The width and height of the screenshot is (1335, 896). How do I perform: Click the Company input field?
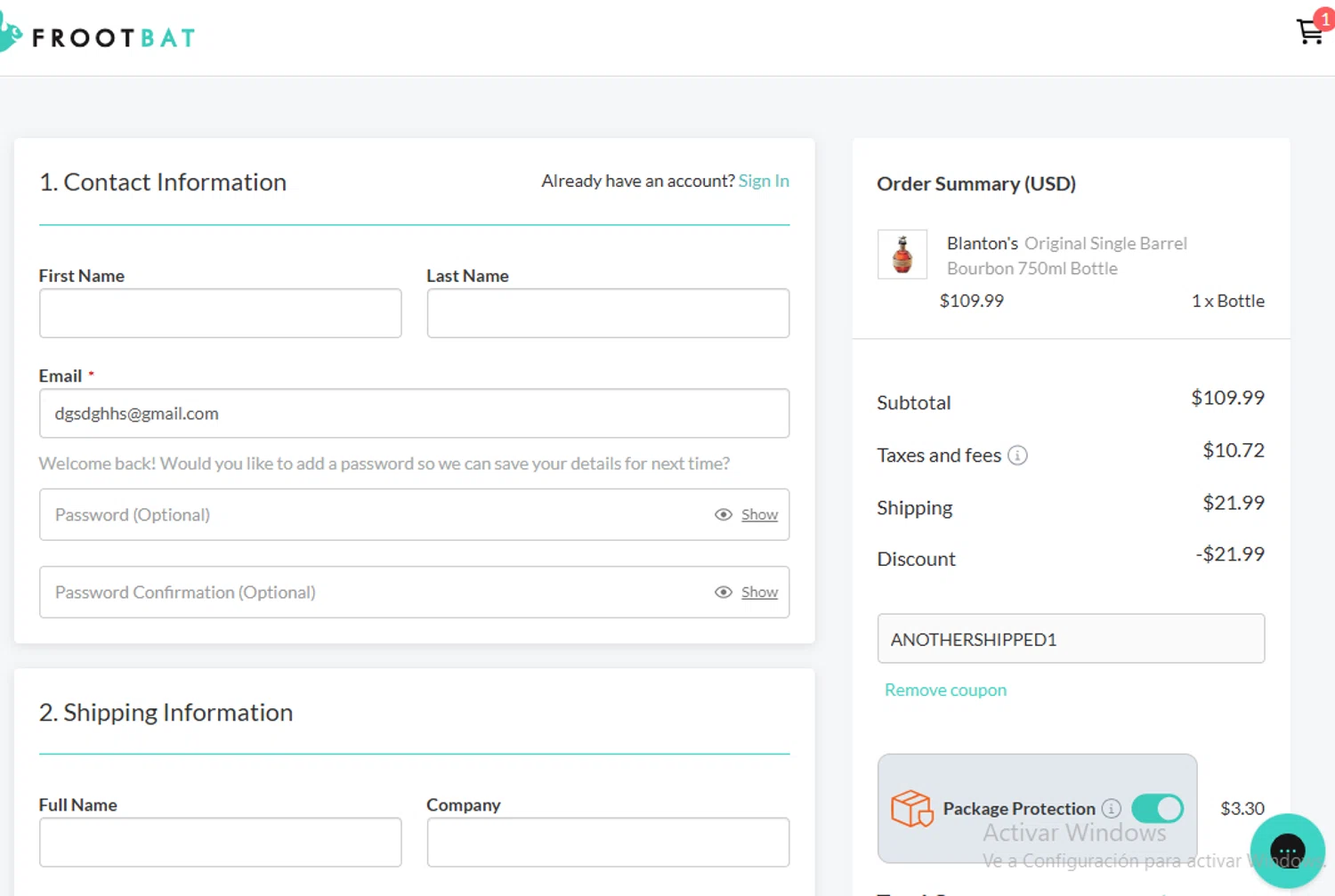[x=608, y=842]
